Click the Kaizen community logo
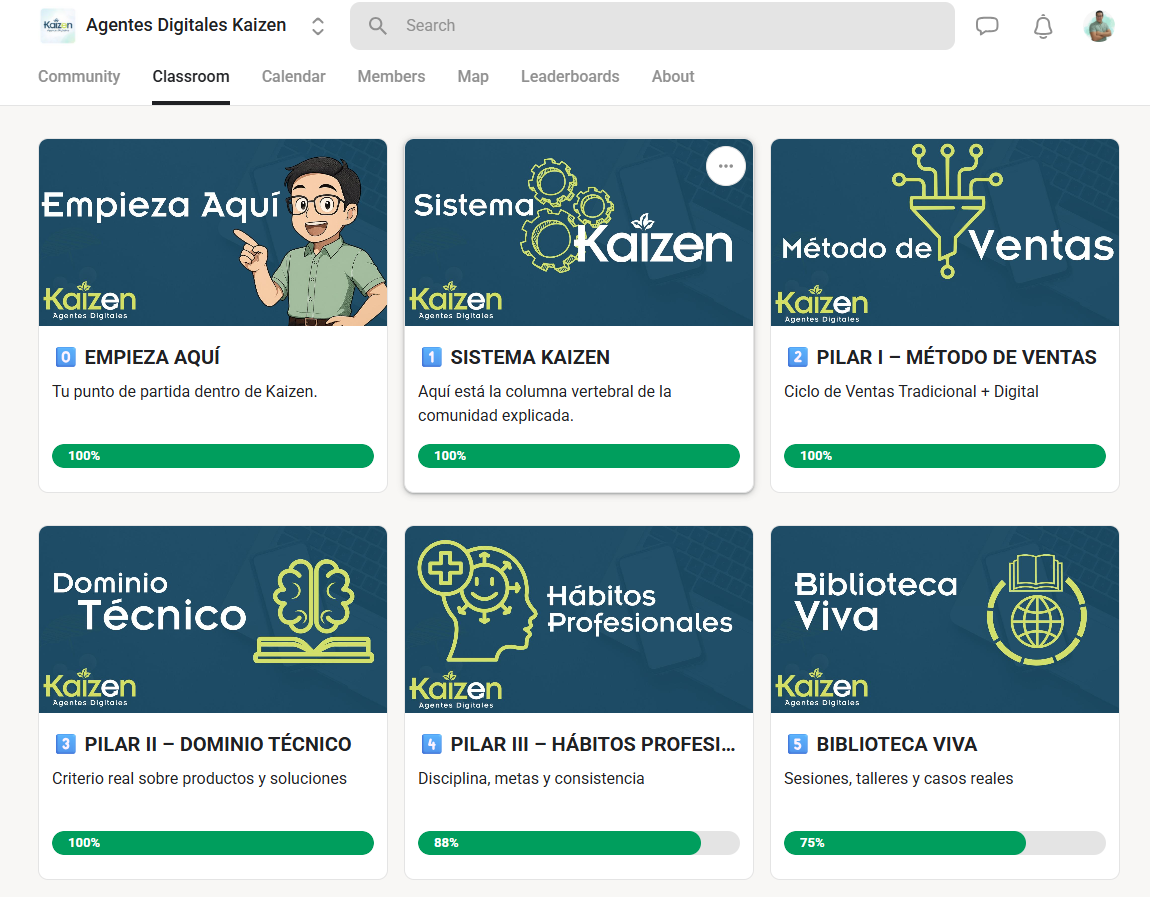This screenshot has height=897, width=1150. pos(58,26)
